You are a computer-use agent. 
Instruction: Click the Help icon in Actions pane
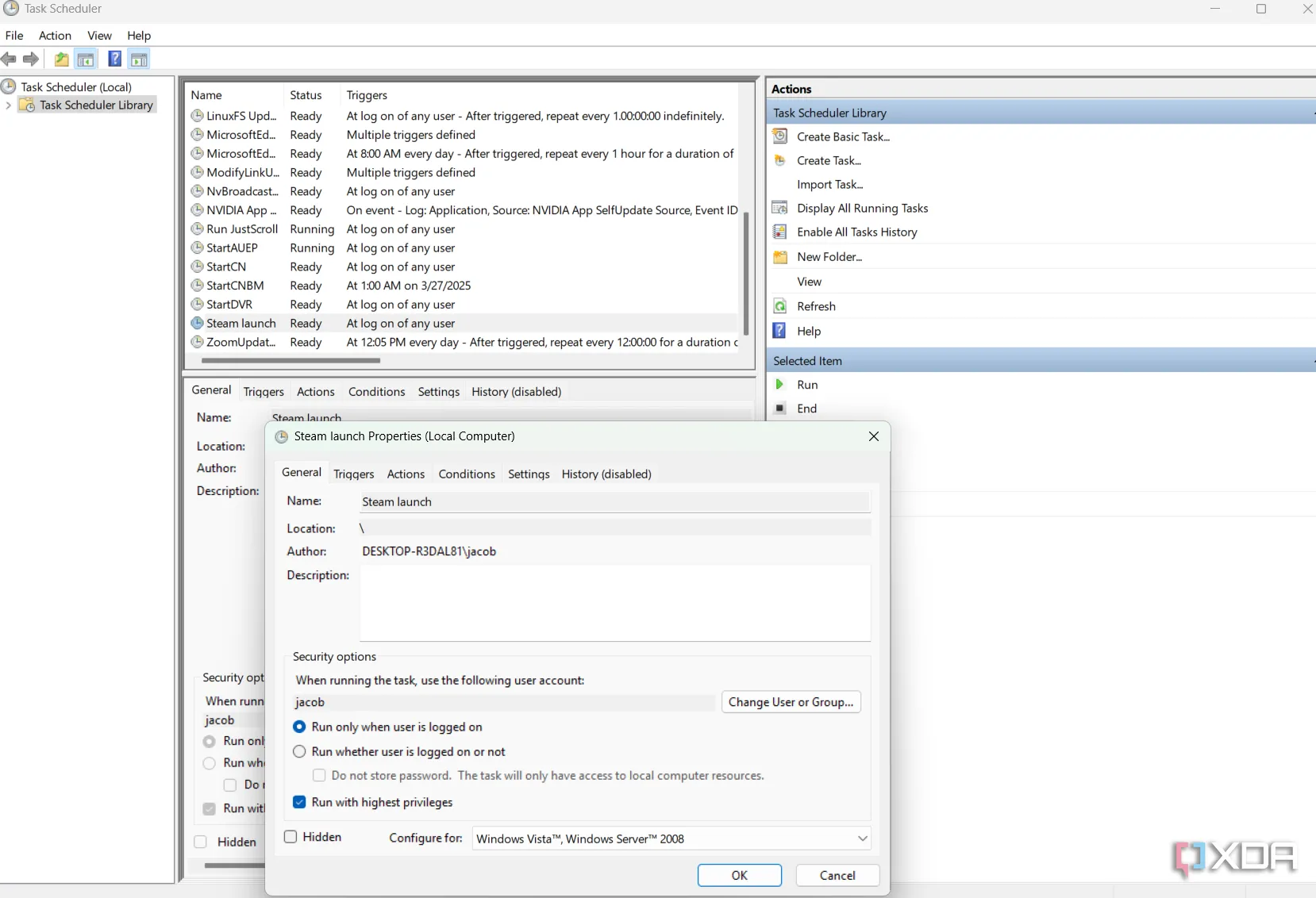(x=780, y=331)
